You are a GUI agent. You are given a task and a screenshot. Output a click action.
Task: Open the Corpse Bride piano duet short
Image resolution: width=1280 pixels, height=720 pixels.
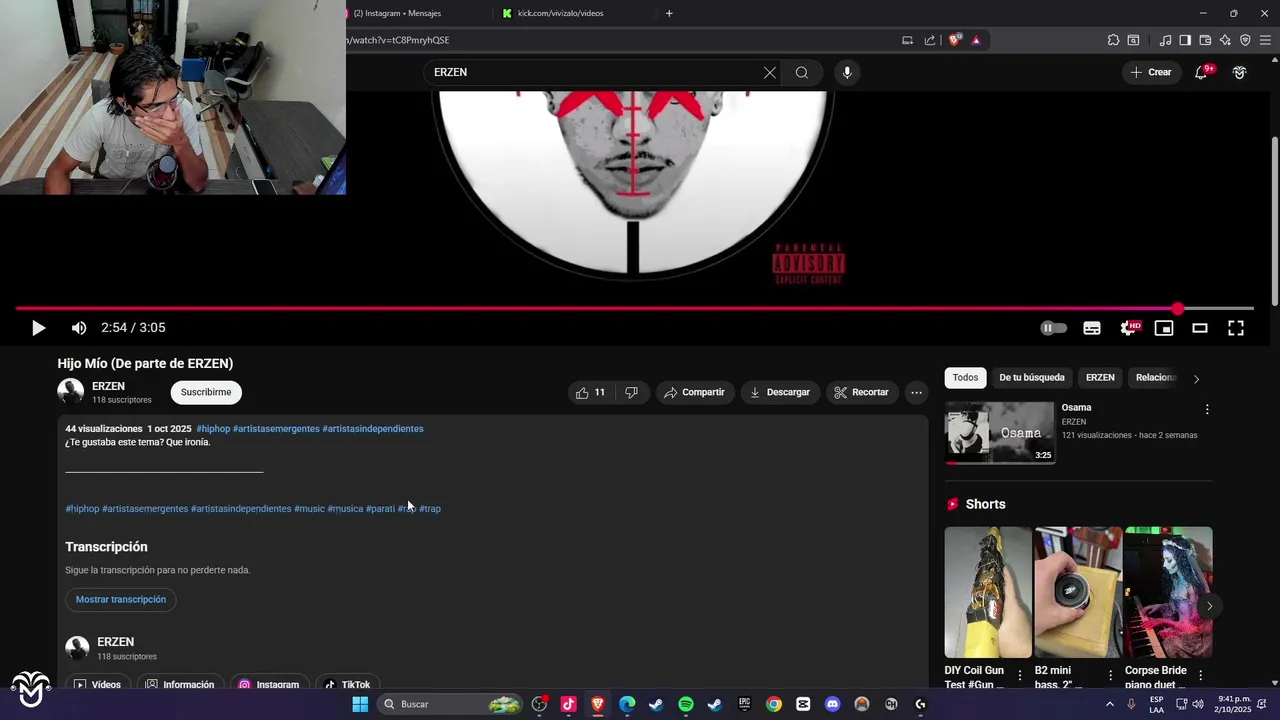(1168, 592)
